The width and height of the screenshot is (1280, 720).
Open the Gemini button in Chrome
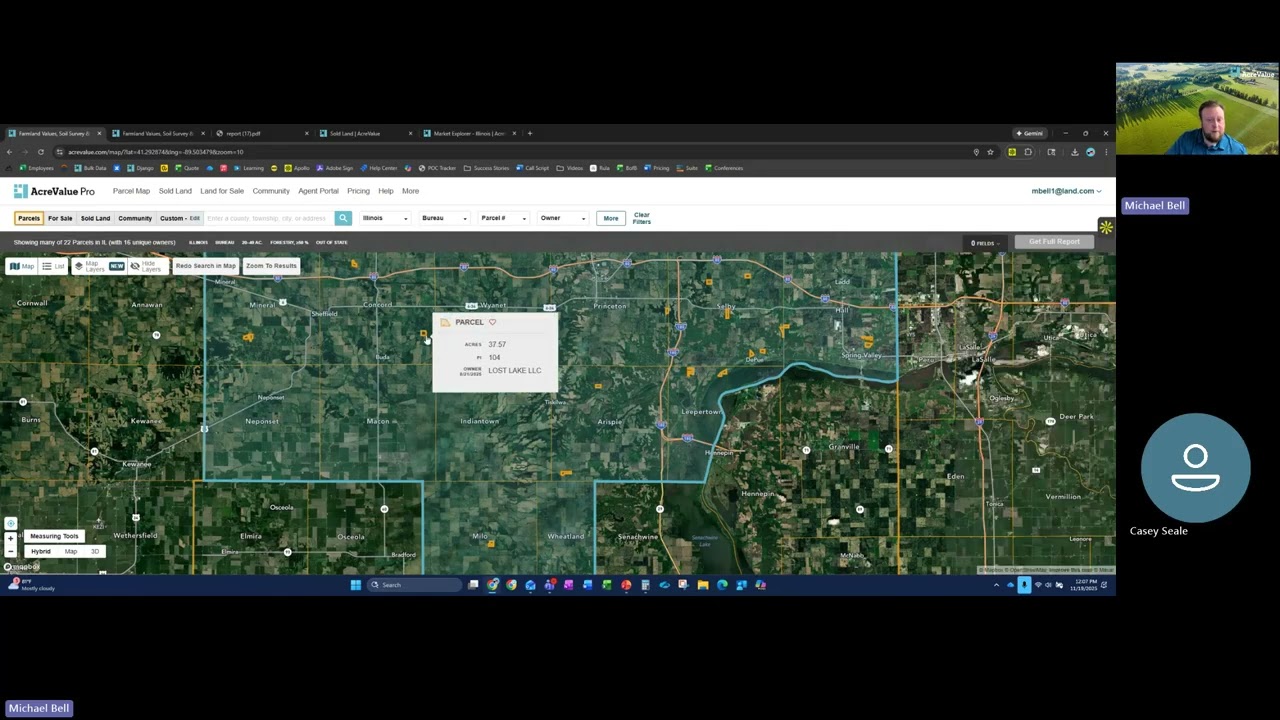(1030, 133)
